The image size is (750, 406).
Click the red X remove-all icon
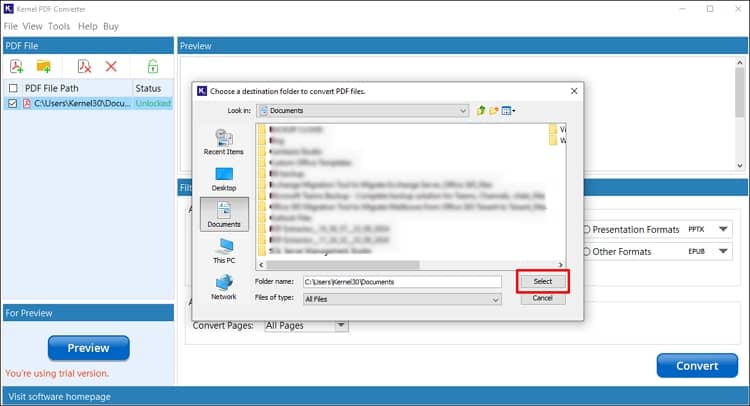click(111, 66)
